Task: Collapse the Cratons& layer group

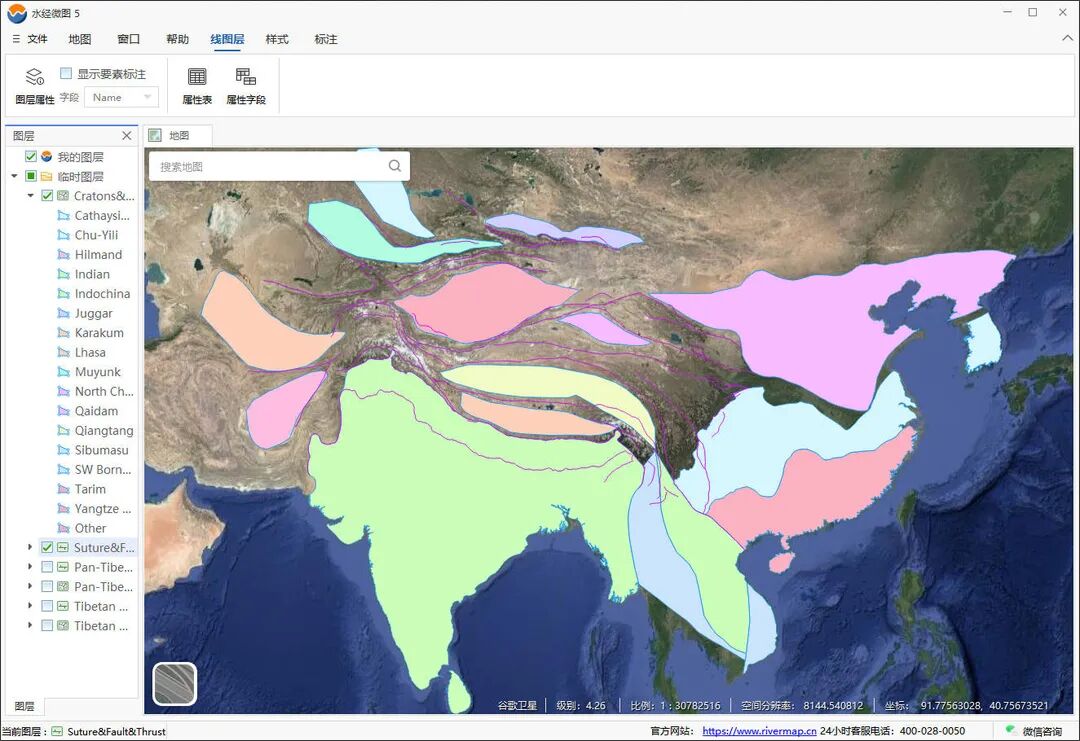Action: [30, 196]
